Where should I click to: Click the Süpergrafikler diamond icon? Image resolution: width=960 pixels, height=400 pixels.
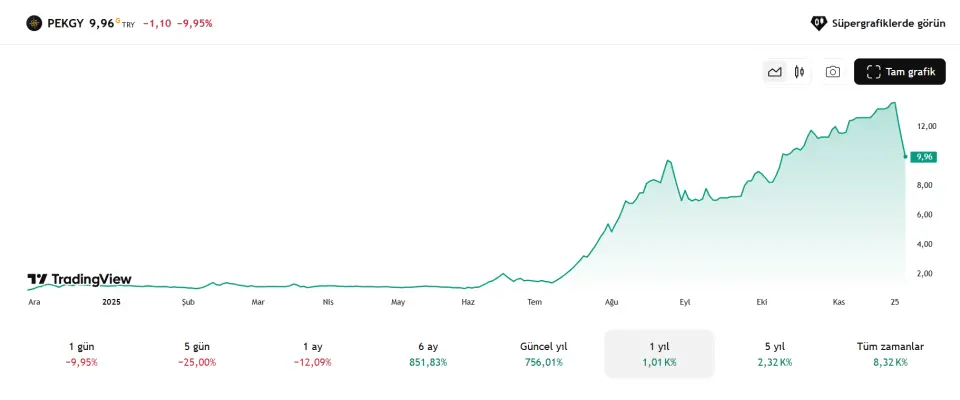818,22
